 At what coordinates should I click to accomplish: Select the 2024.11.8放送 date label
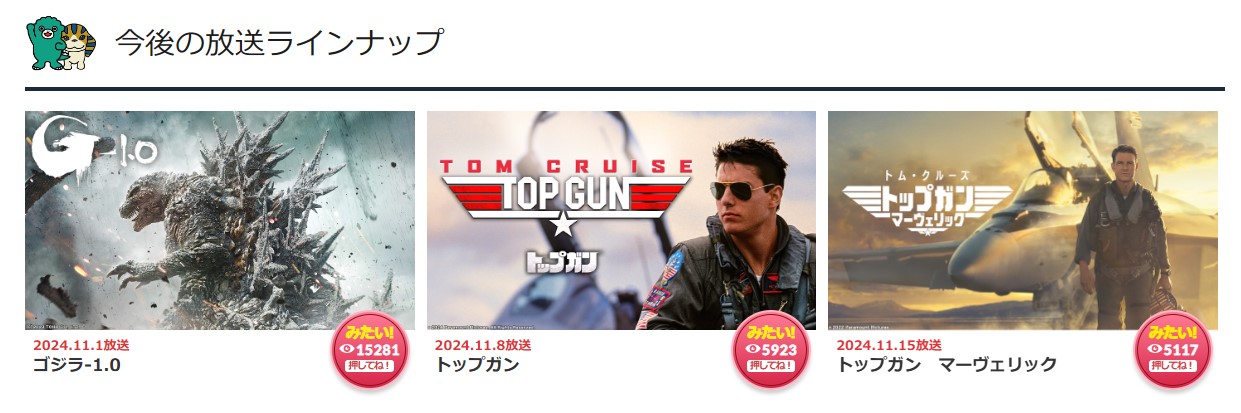coord(483,345)
